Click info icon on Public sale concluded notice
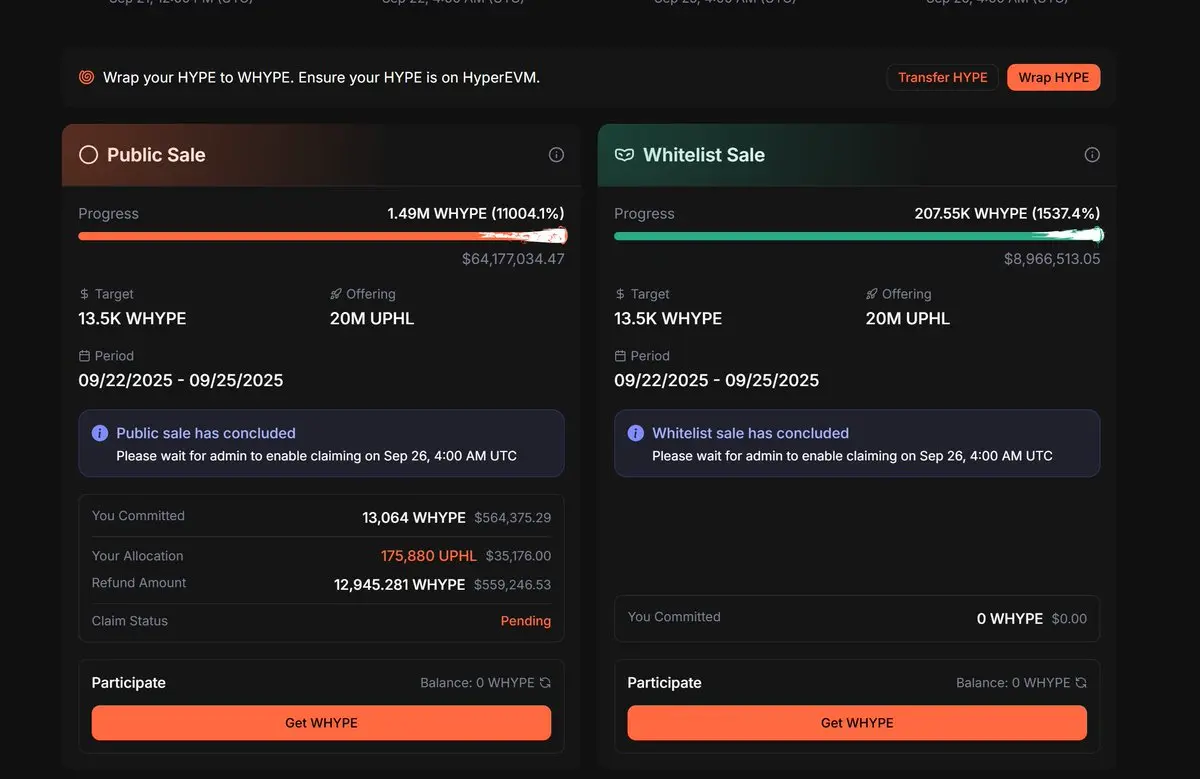Viewport: 1200px width, 779px height. point(100,433)
